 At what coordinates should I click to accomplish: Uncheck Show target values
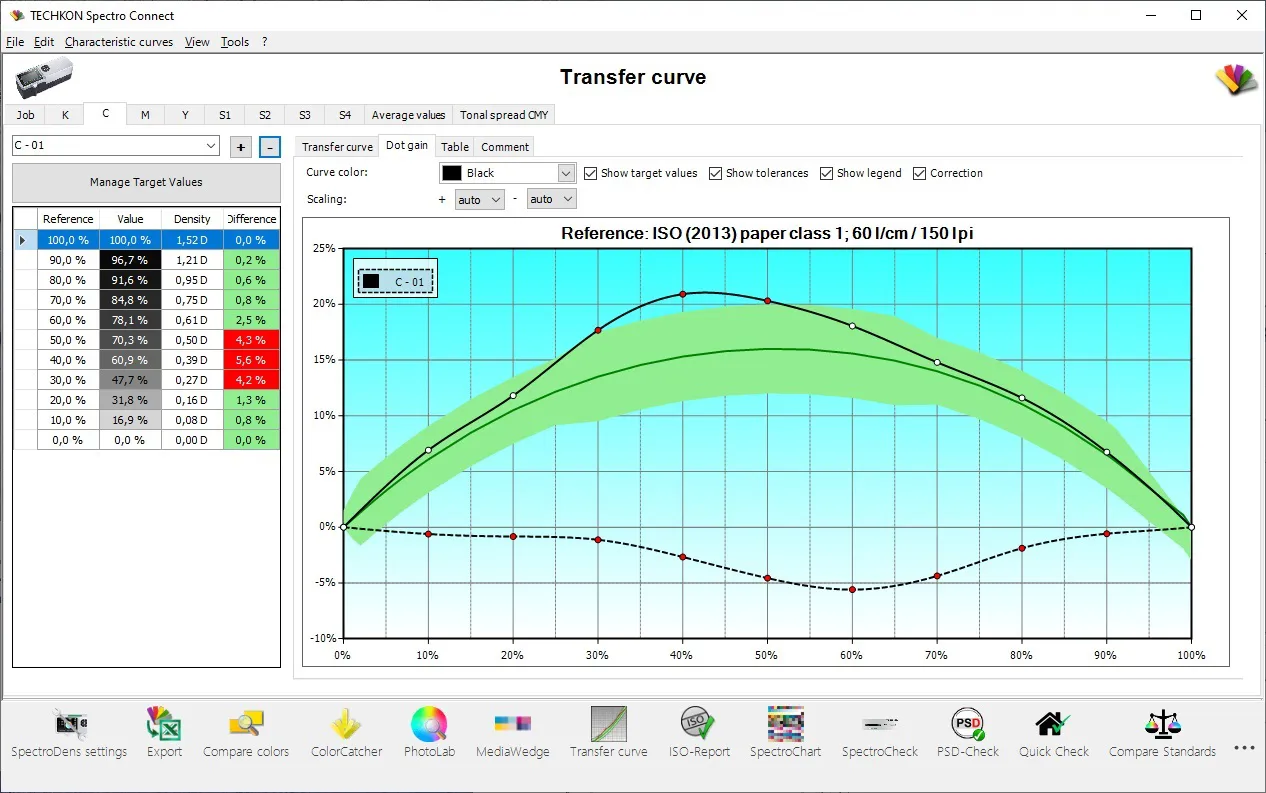tap(591, 173)
